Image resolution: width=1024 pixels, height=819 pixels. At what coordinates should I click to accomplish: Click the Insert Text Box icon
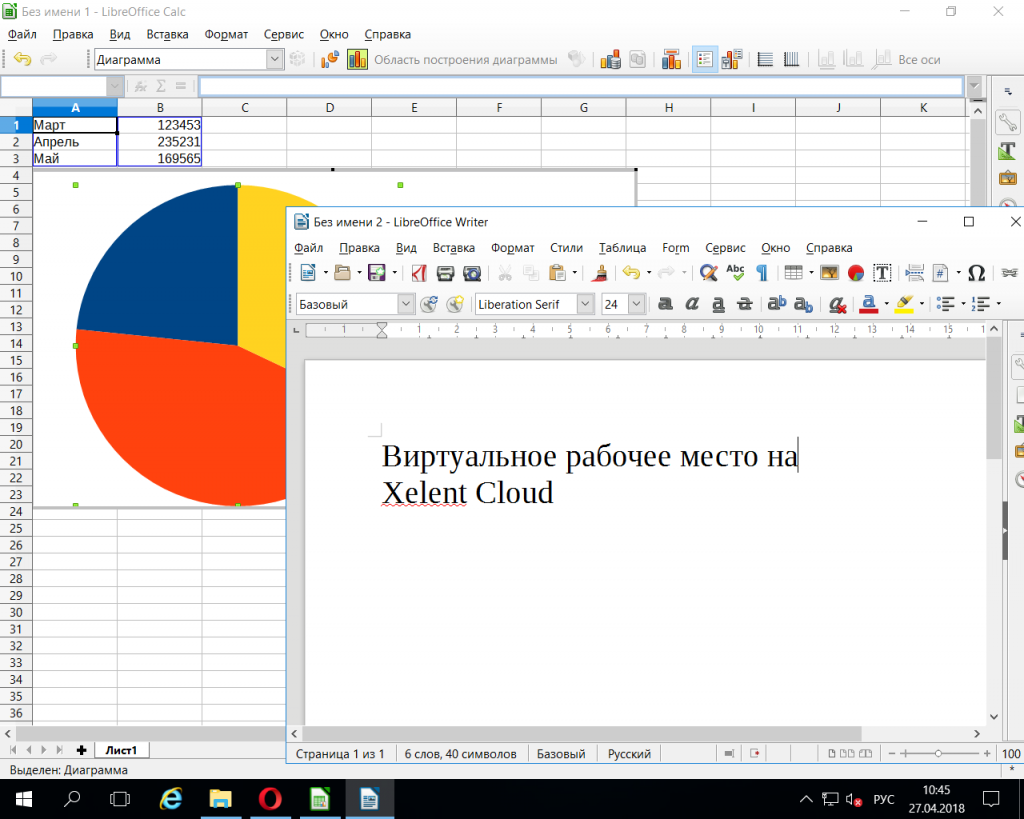click(882, 273)
